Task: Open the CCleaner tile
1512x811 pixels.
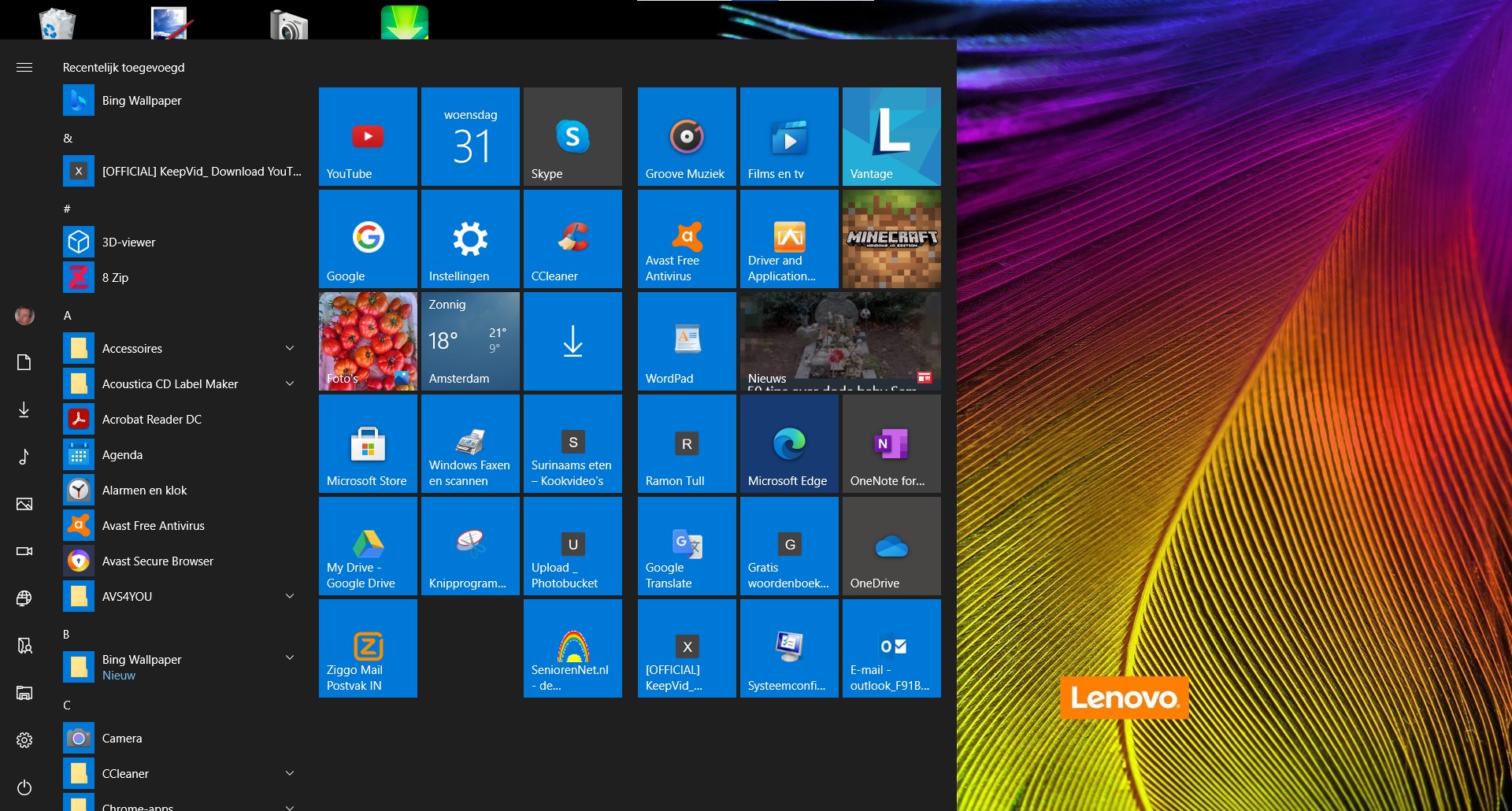Action: pyautogui.click(x=573, y=239)
